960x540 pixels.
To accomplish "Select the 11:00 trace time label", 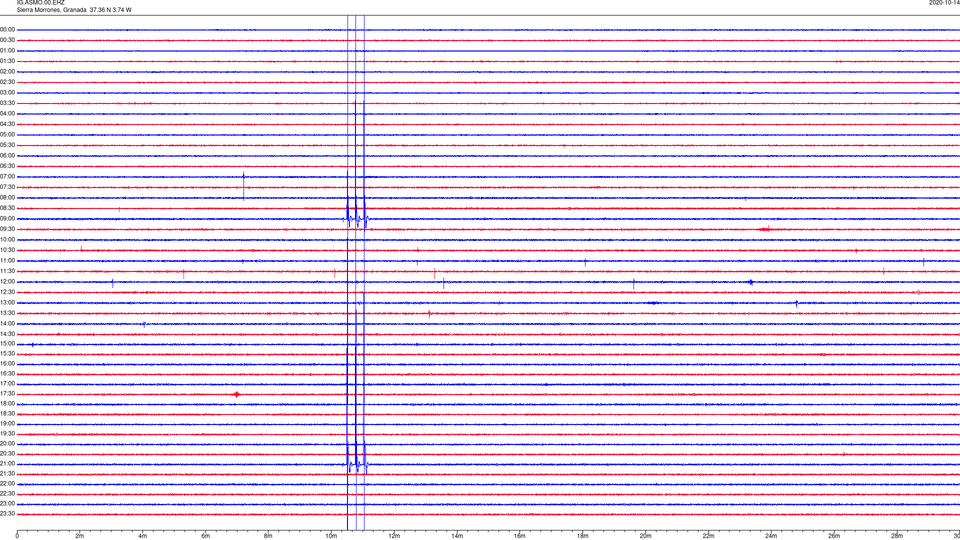I will (7, 261).
